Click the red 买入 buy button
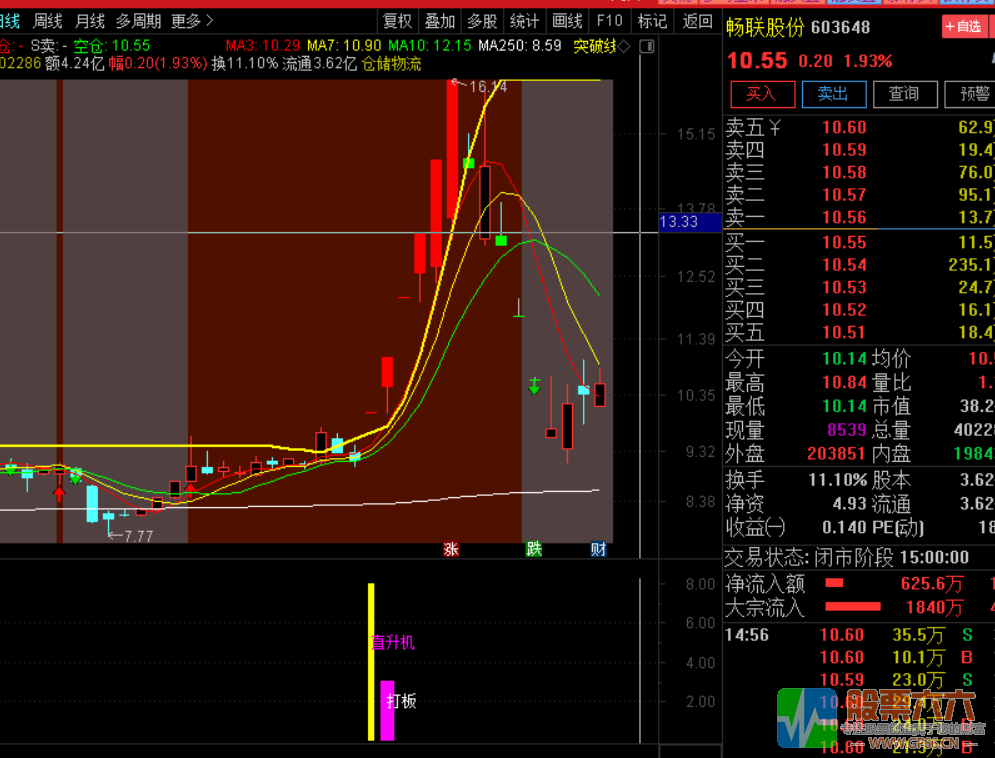 pyautogui.click(x=762, y=95)
